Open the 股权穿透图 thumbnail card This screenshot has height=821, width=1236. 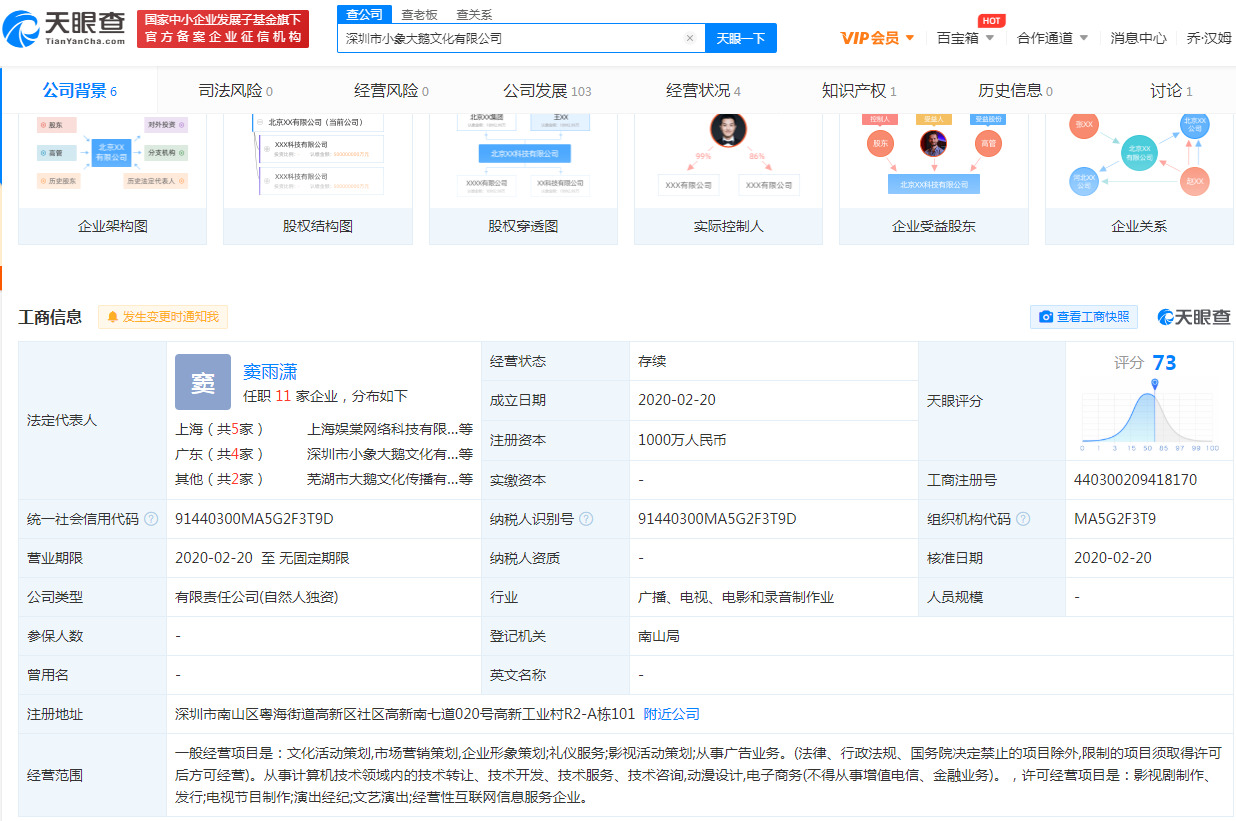click(523, 180)
